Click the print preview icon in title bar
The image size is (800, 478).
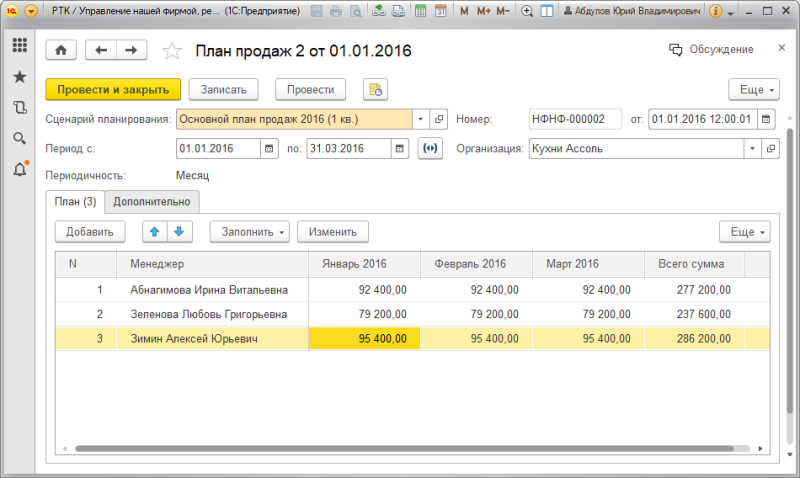[356, 11]
